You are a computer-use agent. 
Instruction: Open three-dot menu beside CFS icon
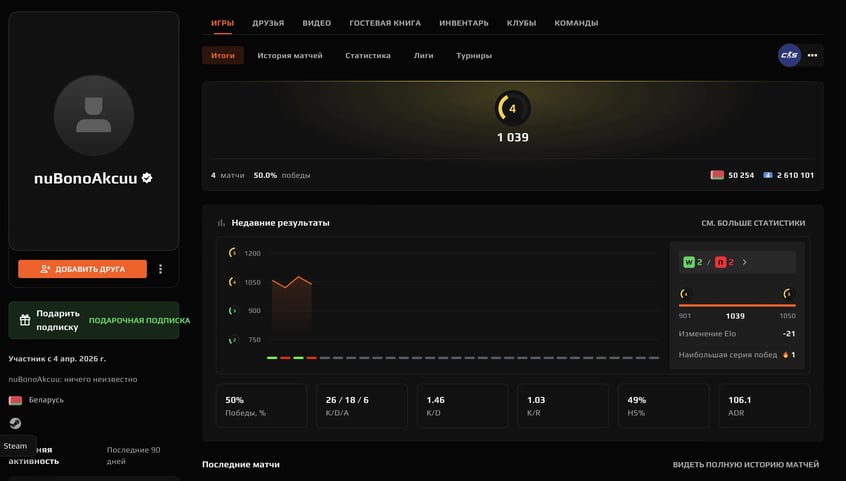pos(812,56)
